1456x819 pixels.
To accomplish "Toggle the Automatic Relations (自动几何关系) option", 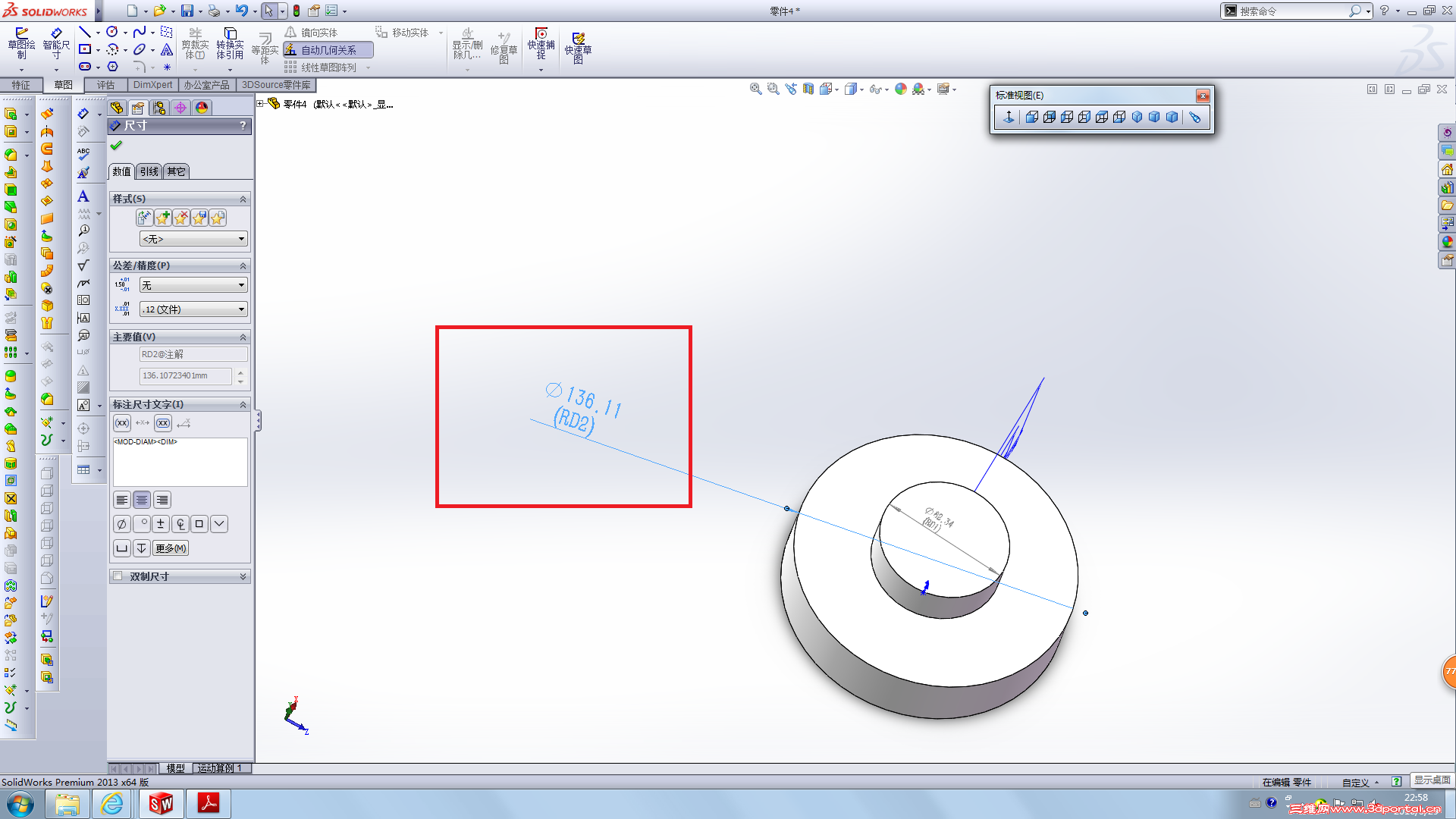I will click(328, 50).
